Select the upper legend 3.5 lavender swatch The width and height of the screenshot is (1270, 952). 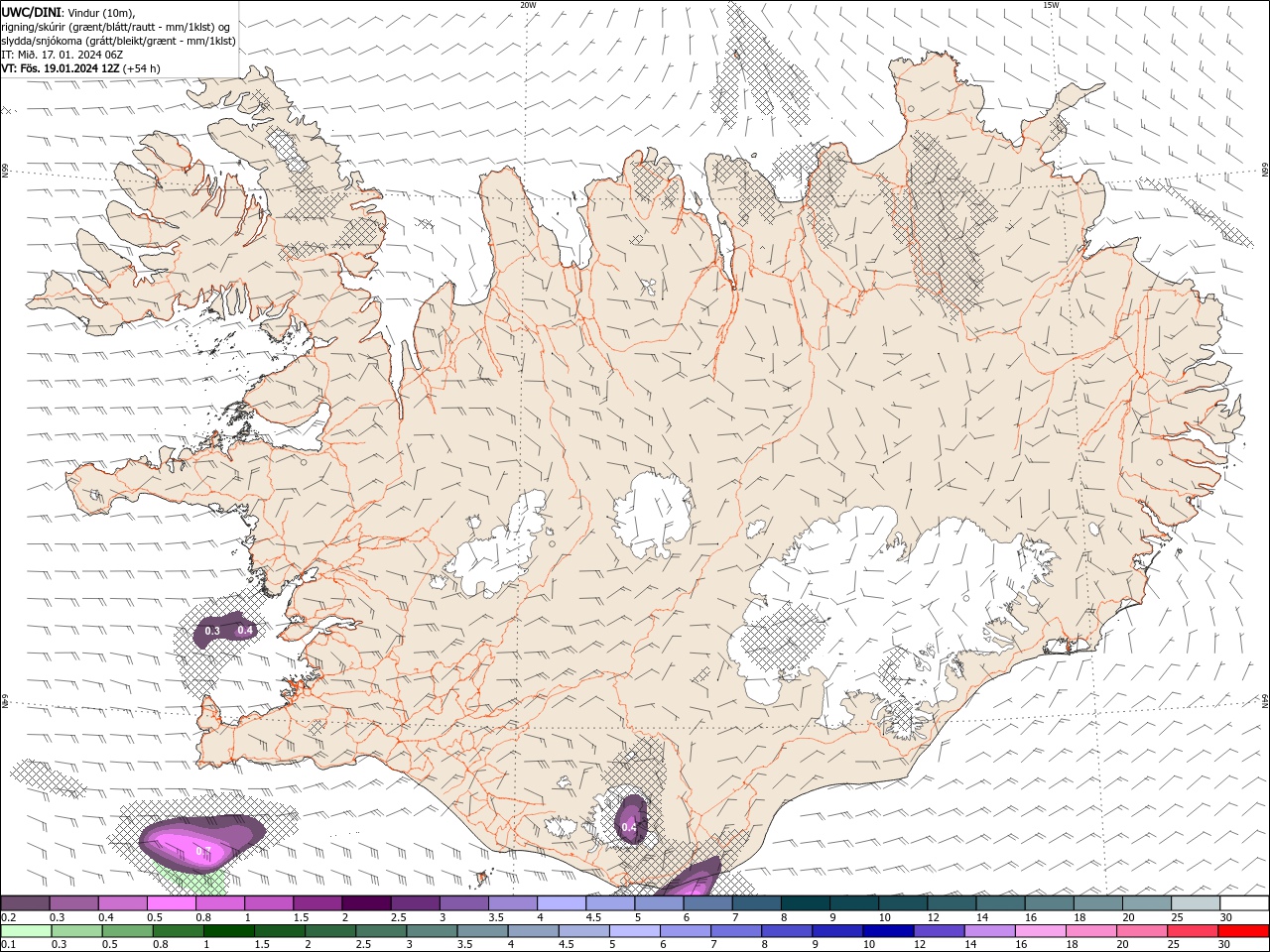point(512,902)
